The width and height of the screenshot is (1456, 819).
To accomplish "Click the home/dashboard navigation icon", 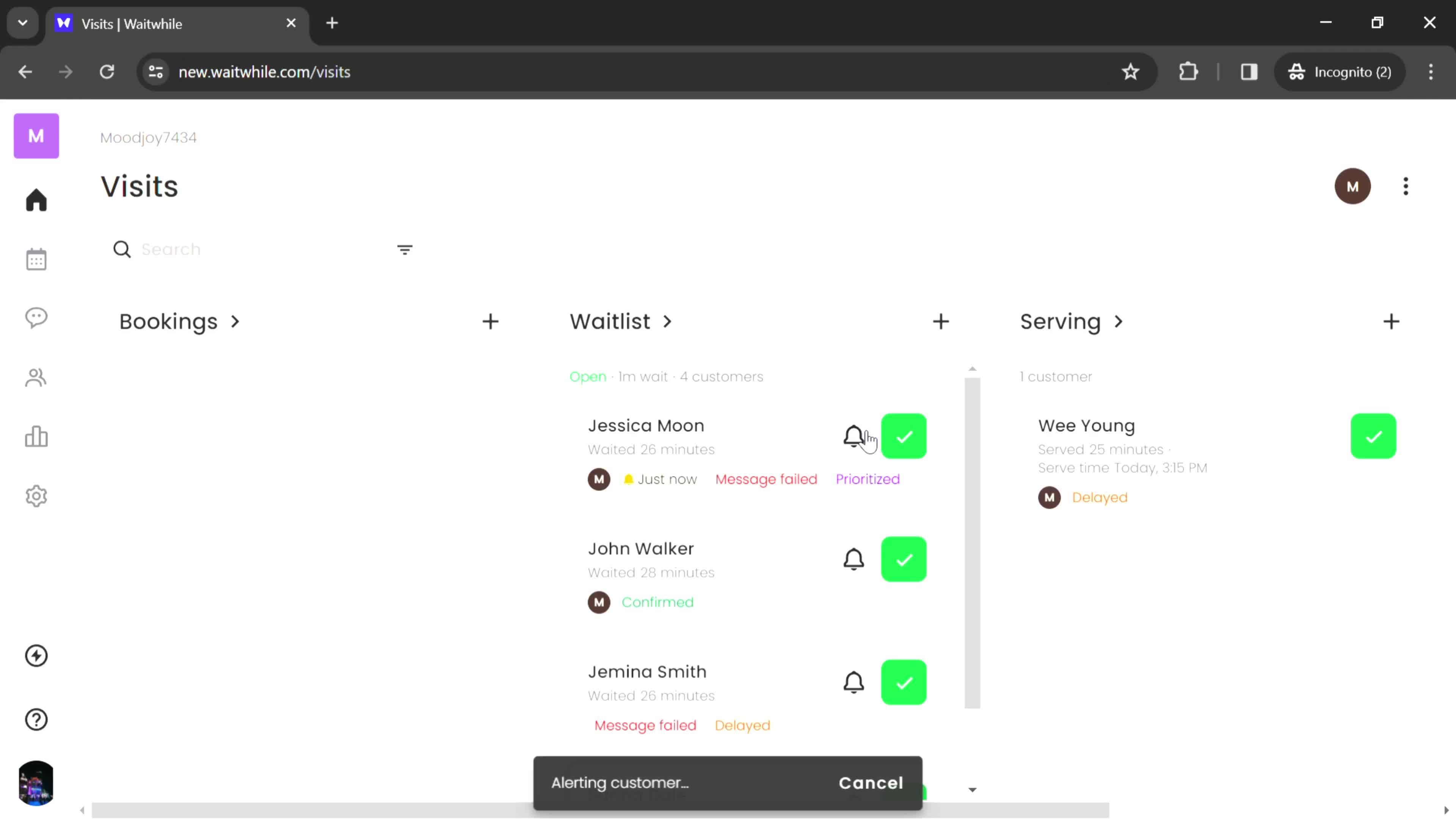I will 36,200.
